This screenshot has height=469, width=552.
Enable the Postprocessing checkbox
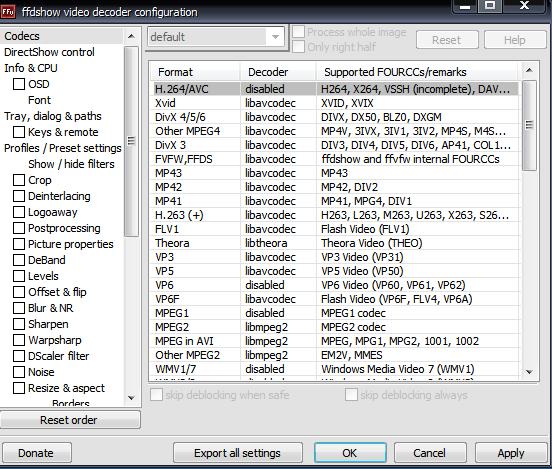click(x=19, y=228)
